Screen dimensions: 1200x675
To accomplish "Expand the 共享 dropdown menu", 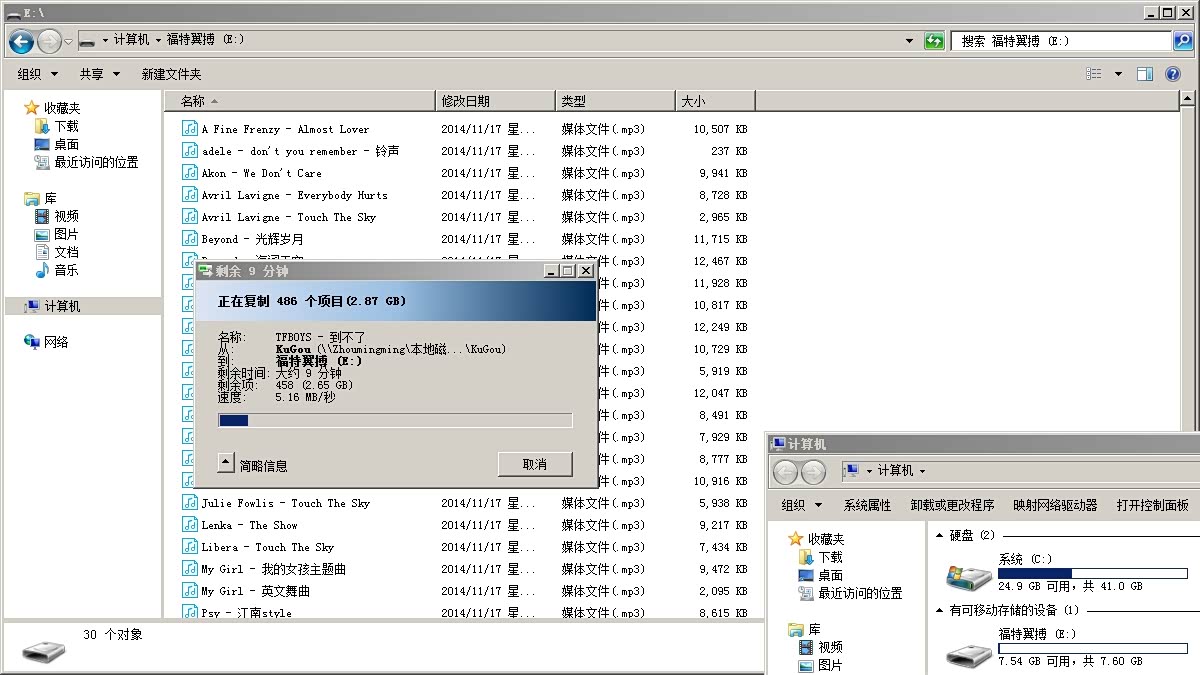I will (99, 74).
